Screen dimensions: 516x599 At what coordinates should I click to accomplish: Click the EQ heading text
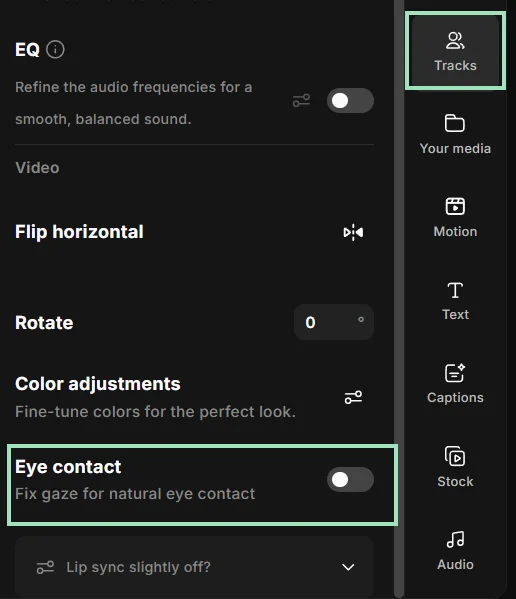27,49
